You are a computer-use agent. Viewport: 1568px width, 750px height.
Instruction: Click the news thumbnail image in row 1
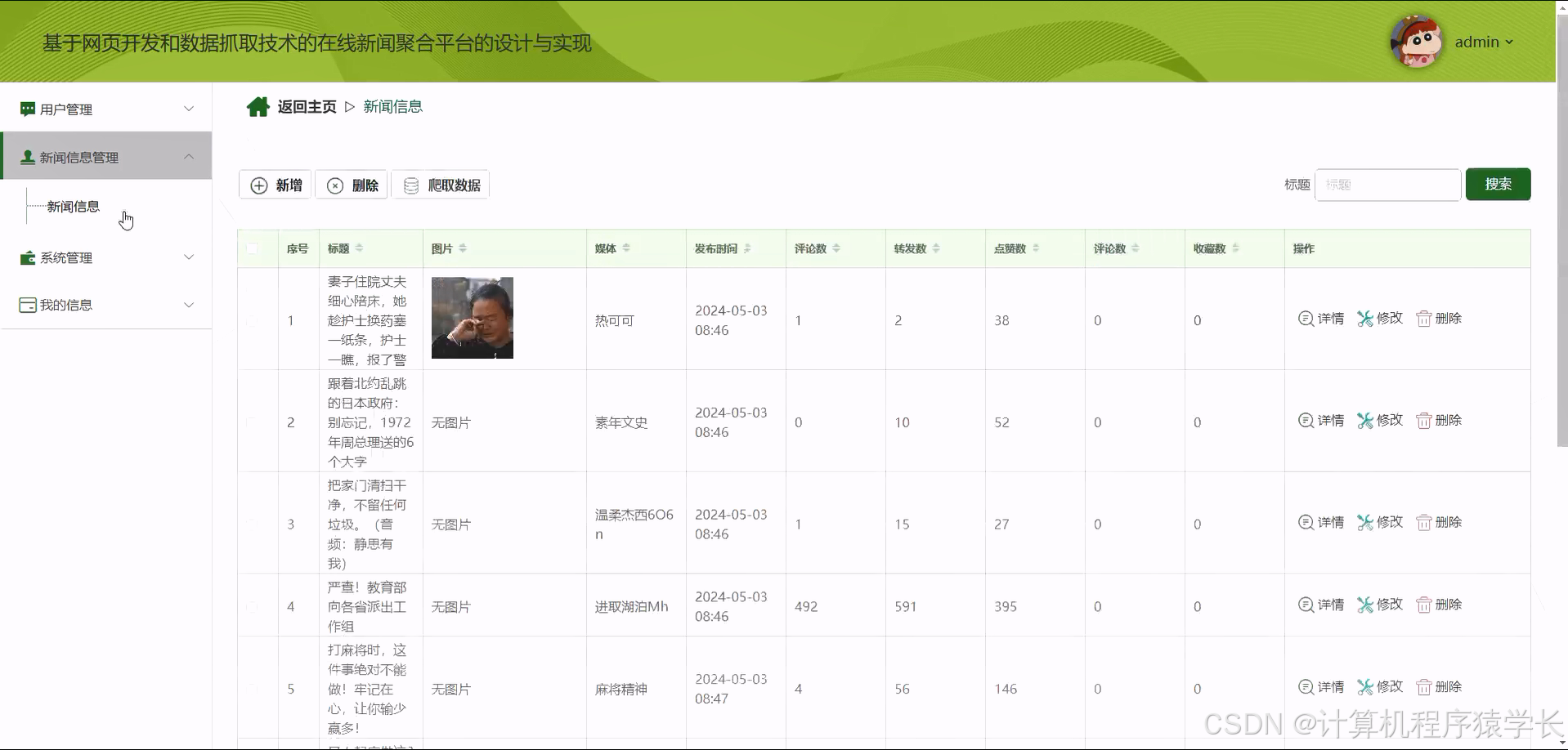point(473,318)
